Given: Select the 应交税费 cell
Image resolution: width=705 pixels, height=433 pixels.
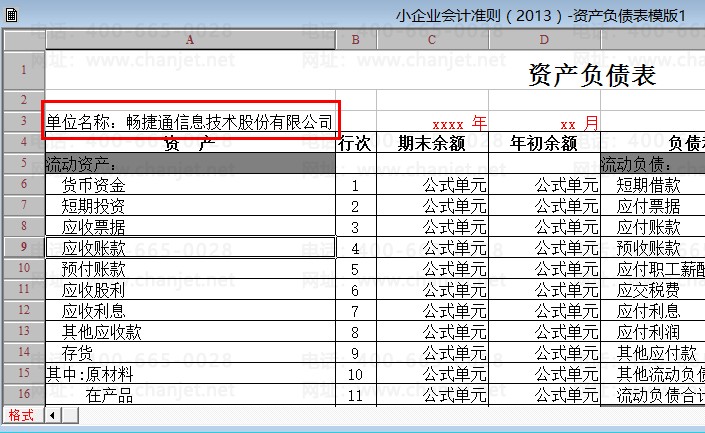Looking at the screenshot, I should [653, 290].
